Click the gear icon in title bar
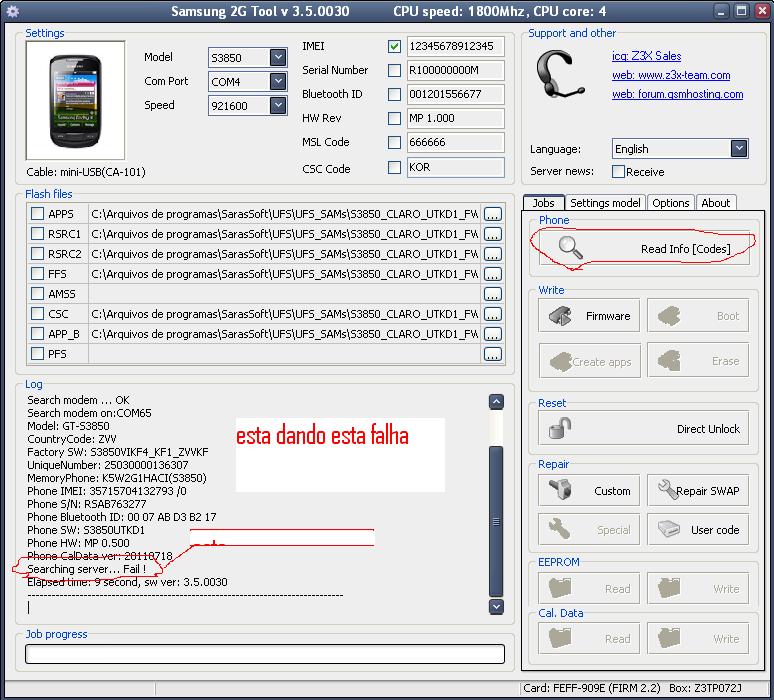 click(x=13, y=11)
